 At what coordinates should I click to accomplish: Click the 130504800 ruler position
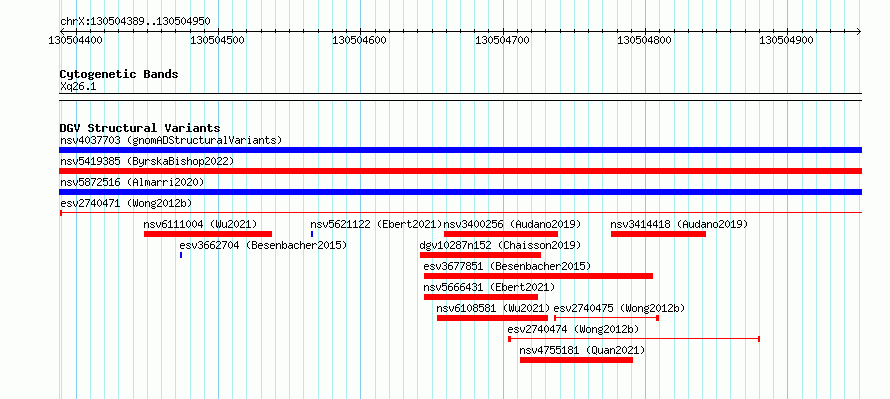pos(644,40)
